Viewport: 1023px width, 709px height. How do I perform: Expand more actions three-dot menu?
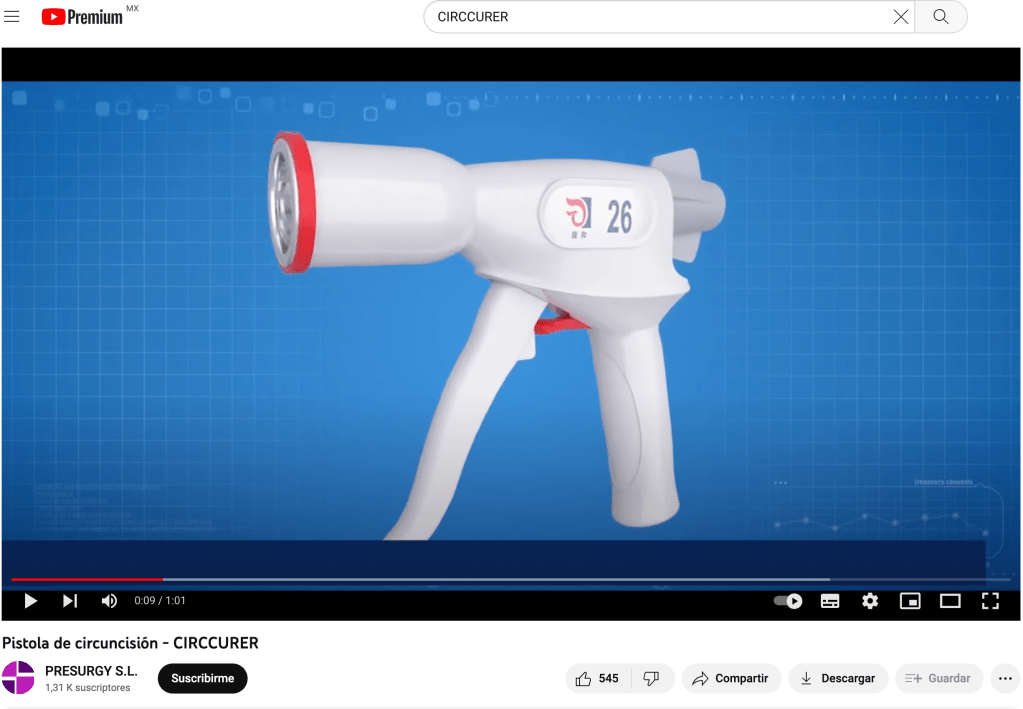1005,678
